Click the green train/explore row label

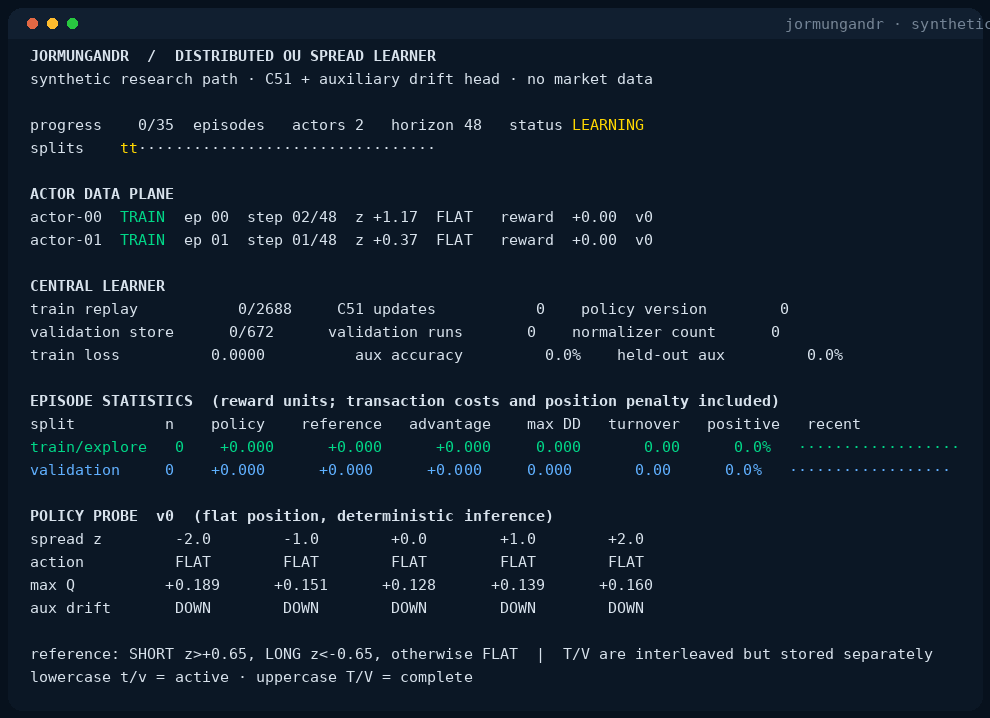(x=88, y=447)
